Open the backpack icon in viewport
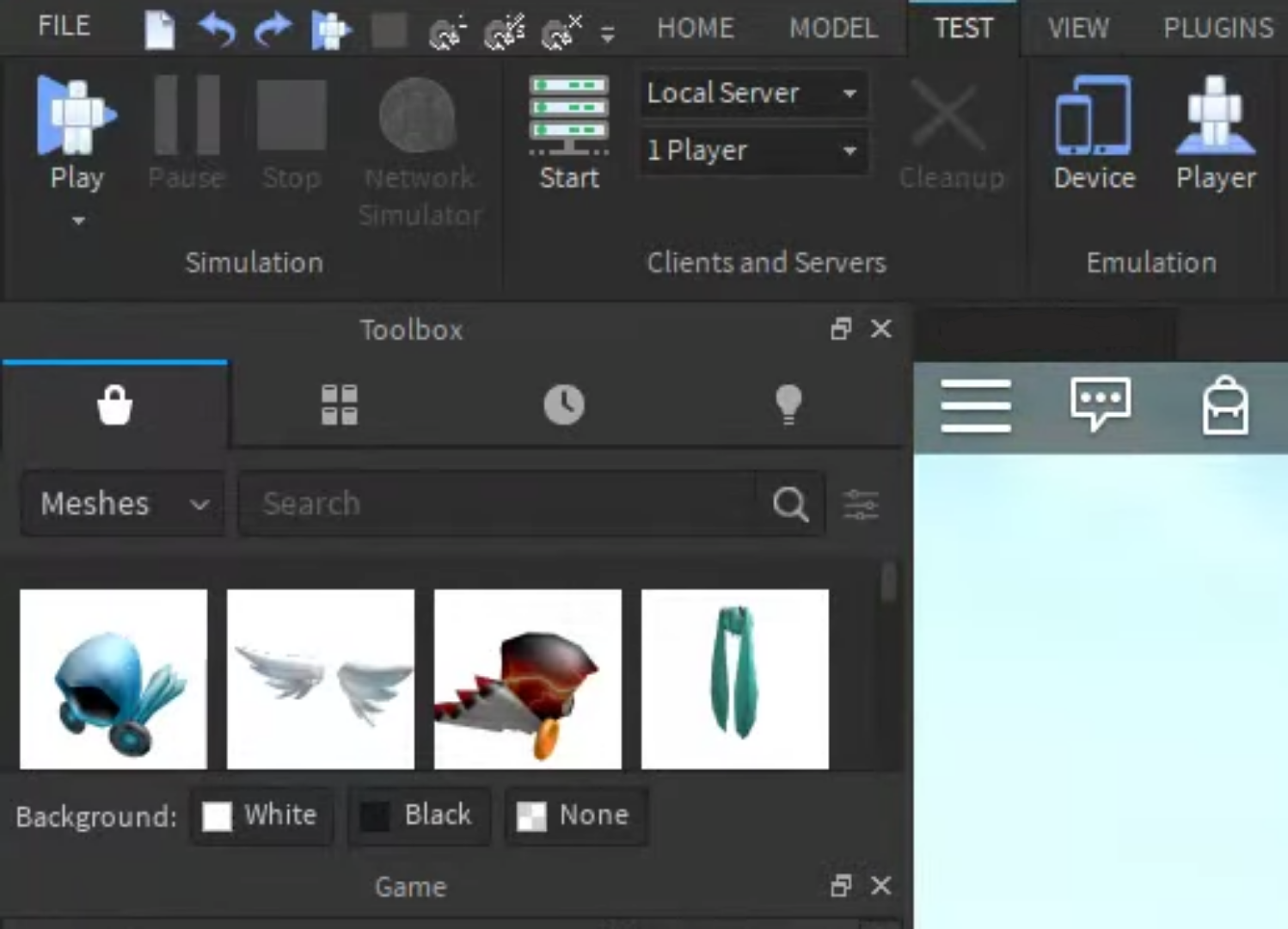 point(1225,405)
